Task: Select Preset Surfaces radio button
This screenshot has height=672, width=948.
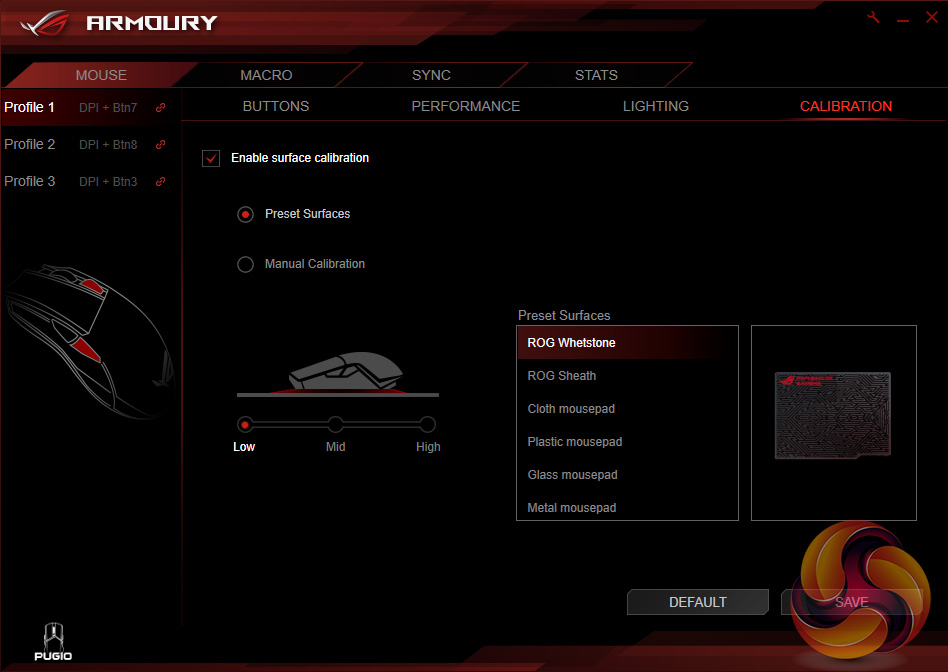Action: coord(245,214)
